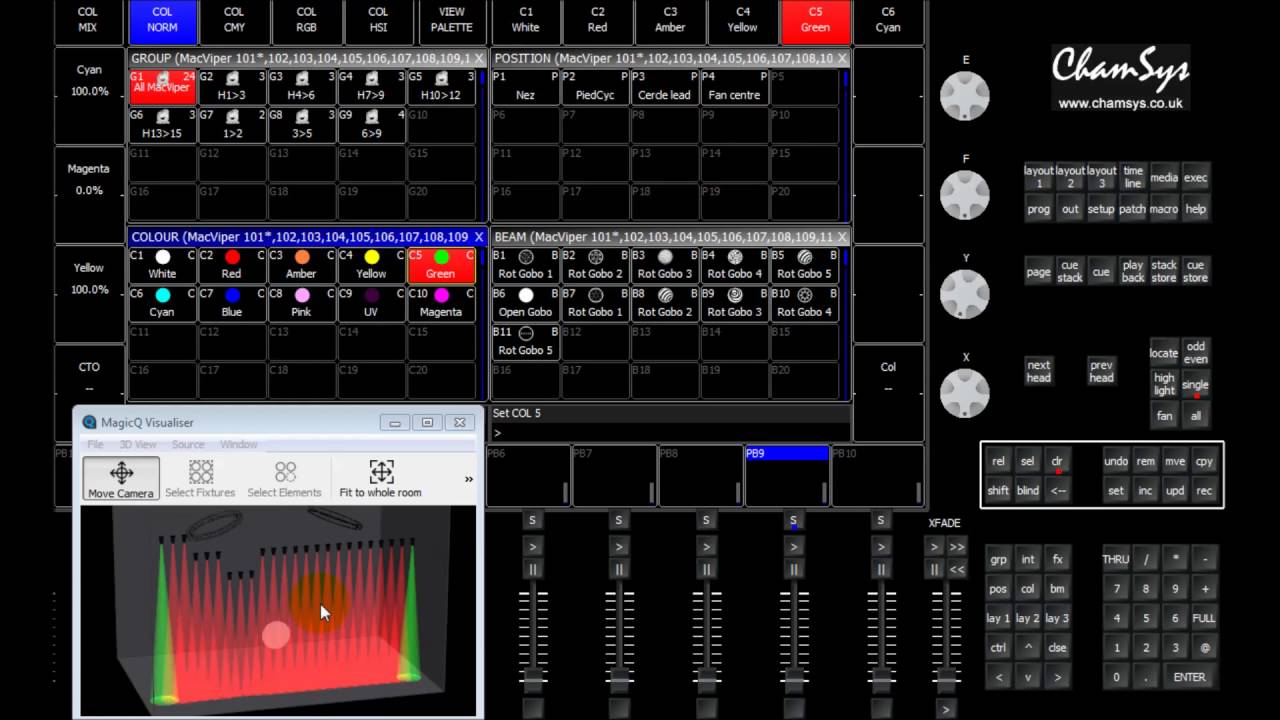The width and height of the screenshot is (1280, 720).
Task: Adjust the PB7 playback fader
Action: click(619, 679)
